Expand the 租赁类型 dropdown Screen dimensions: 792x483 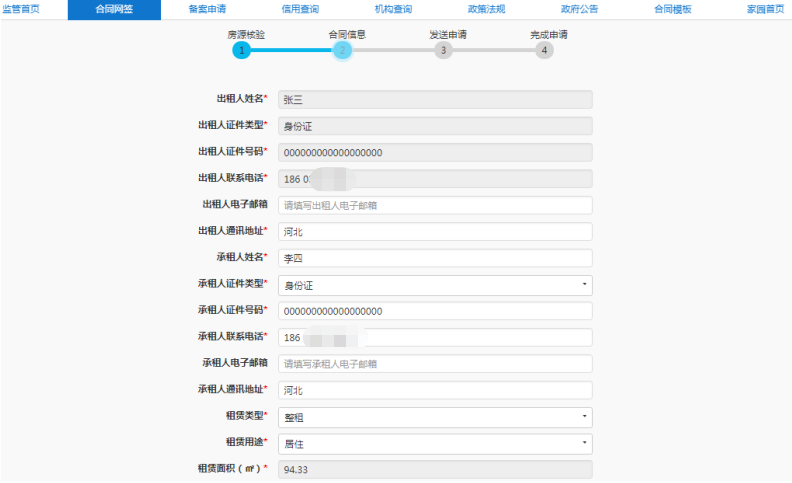click(434, 417)
